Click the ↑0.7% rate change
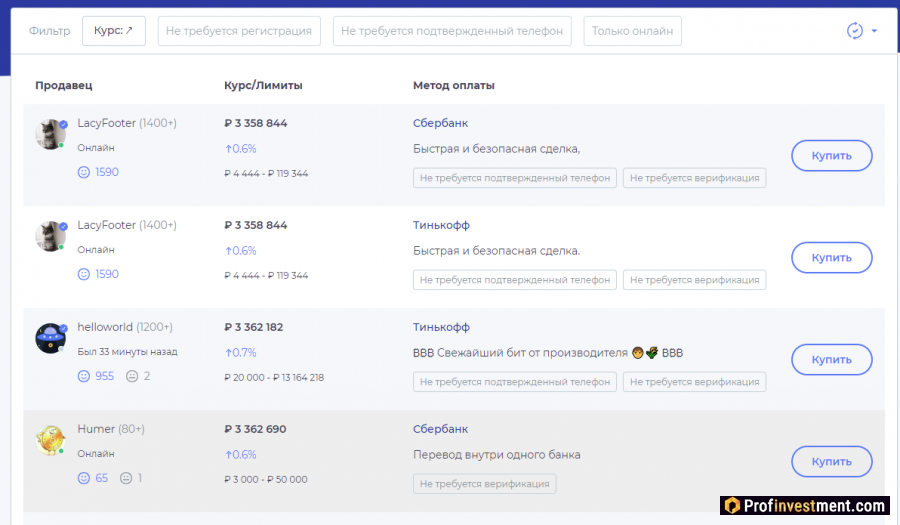900x525 pixels. coord(240,353)
